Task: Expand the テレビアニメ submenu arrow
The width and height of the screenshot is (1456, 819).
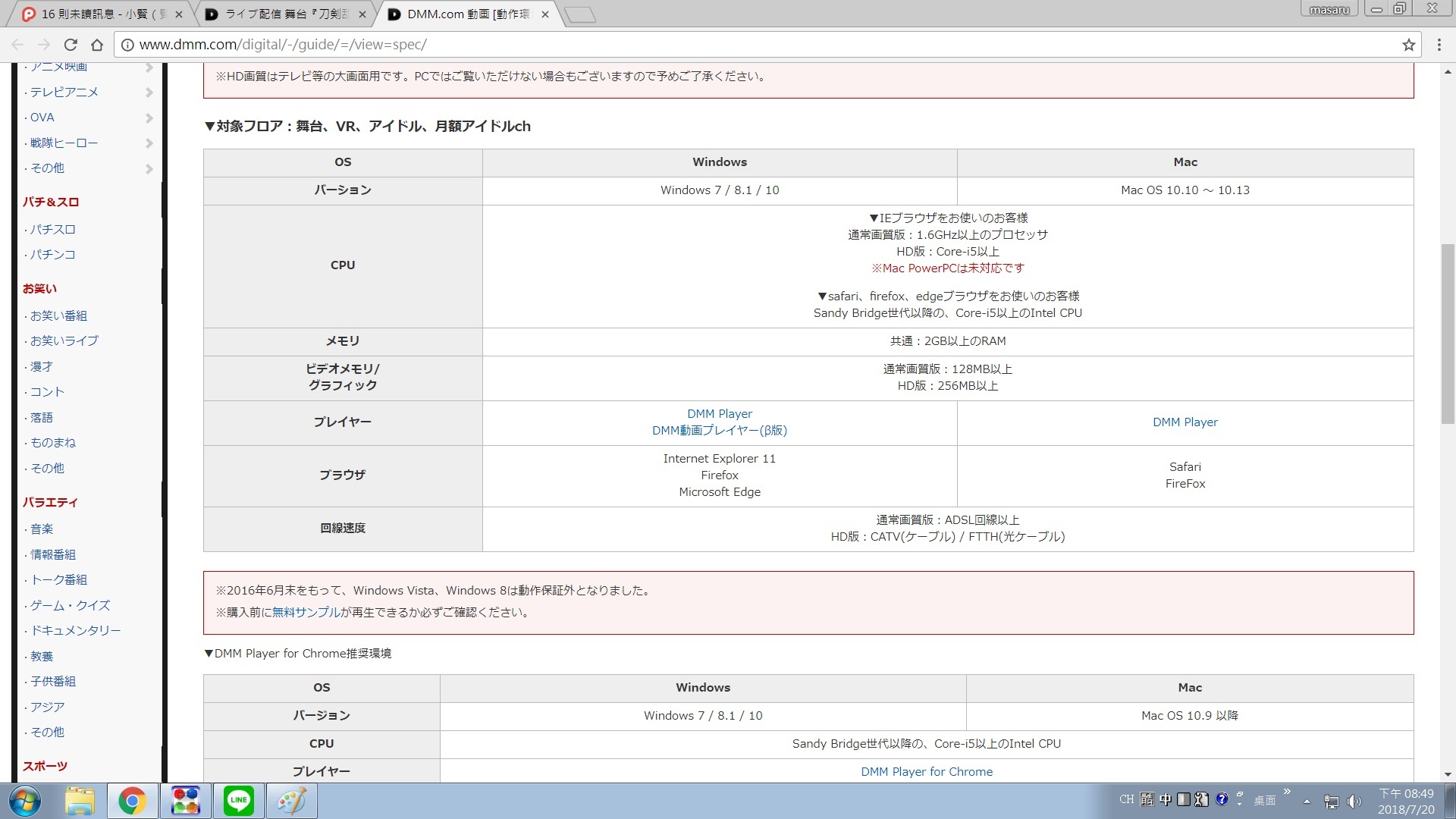Action: (149, 93)
